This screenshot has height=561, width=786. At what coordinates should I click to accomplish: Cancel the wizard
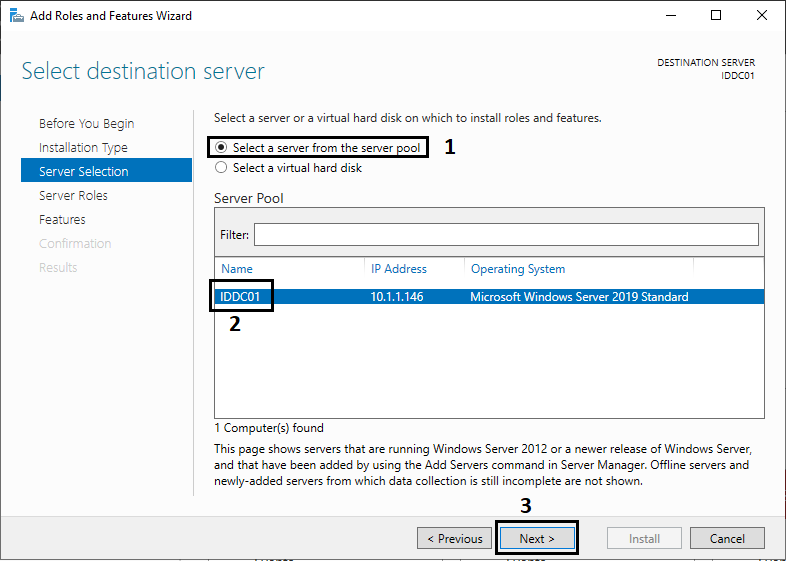click(x=727, y=538)
